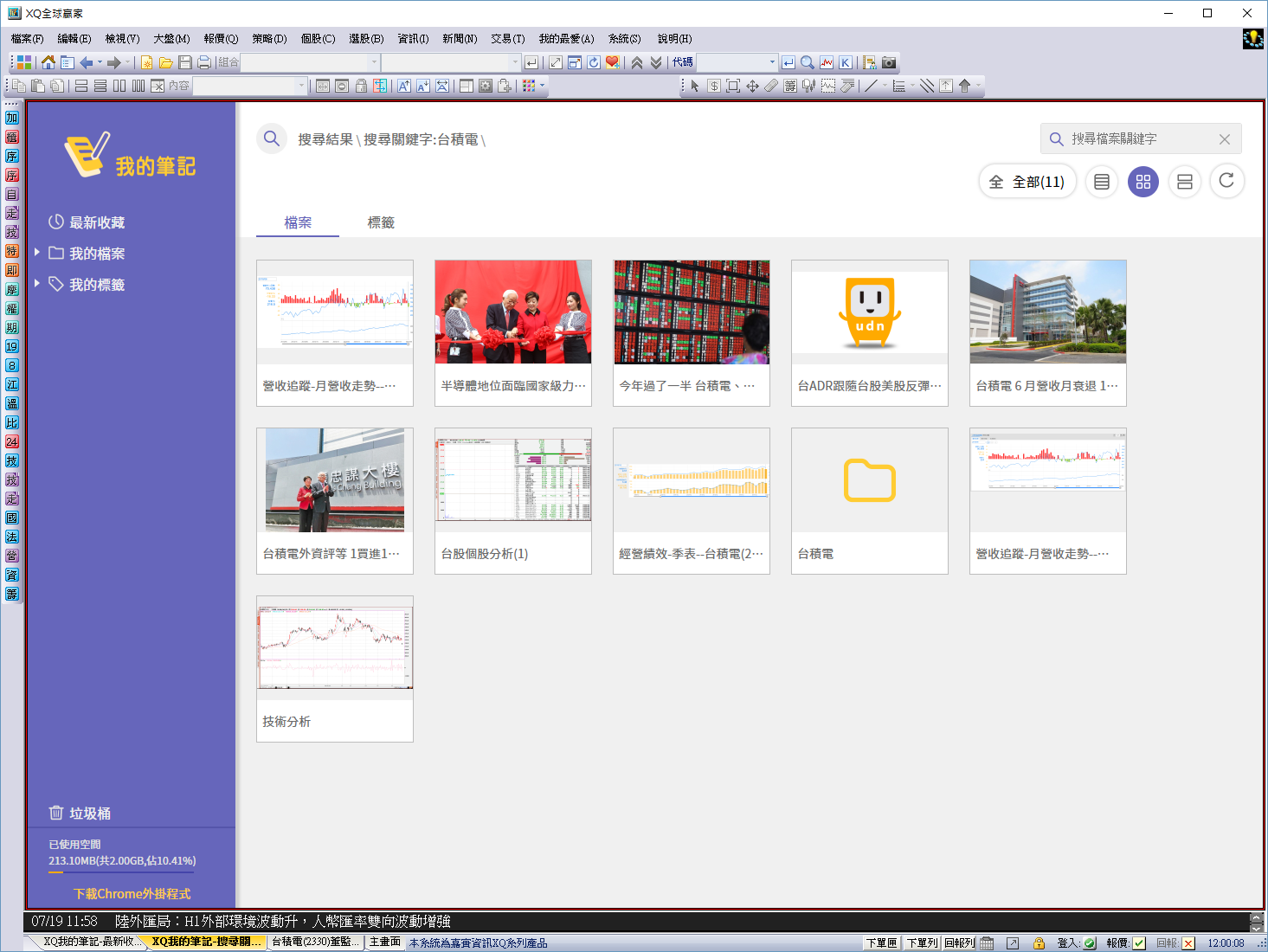Switch to two-row card view

tap(1185, 182)
